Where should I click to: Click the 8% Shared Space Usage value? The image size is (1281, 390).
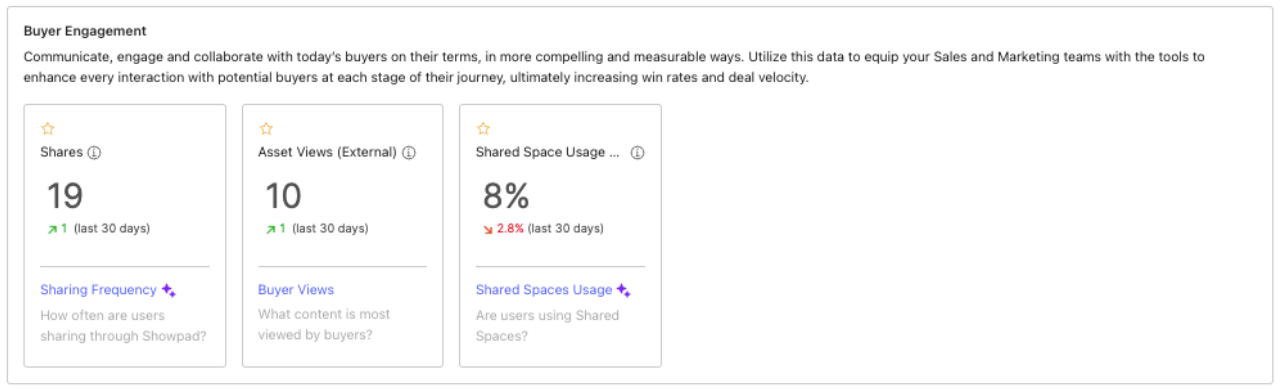506,196
